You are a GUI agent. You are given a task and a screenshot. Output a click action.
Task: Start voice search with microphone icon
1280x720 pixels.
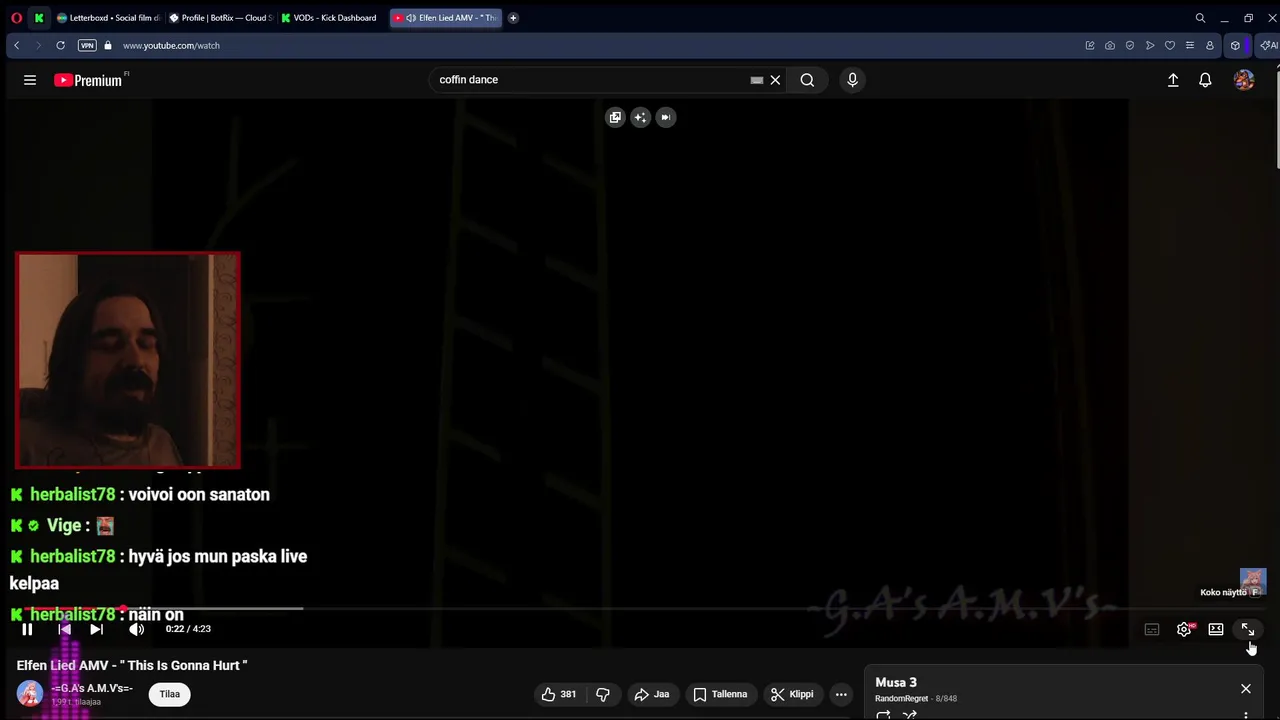pyautogui.click(x=852, y=80)
